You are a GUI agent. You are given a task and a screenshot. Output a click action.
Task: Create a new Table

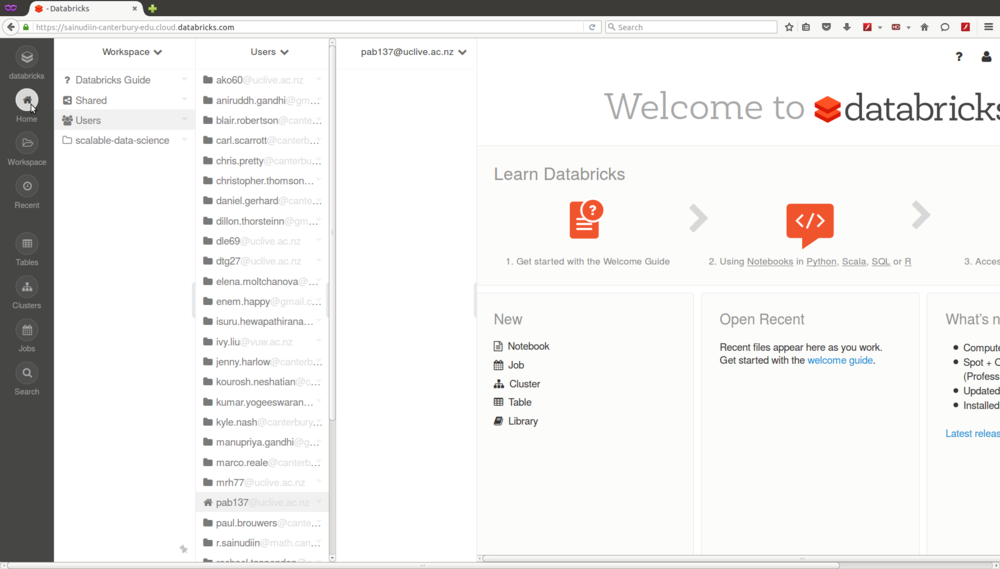pyautogui.click(x=513, y=403)
